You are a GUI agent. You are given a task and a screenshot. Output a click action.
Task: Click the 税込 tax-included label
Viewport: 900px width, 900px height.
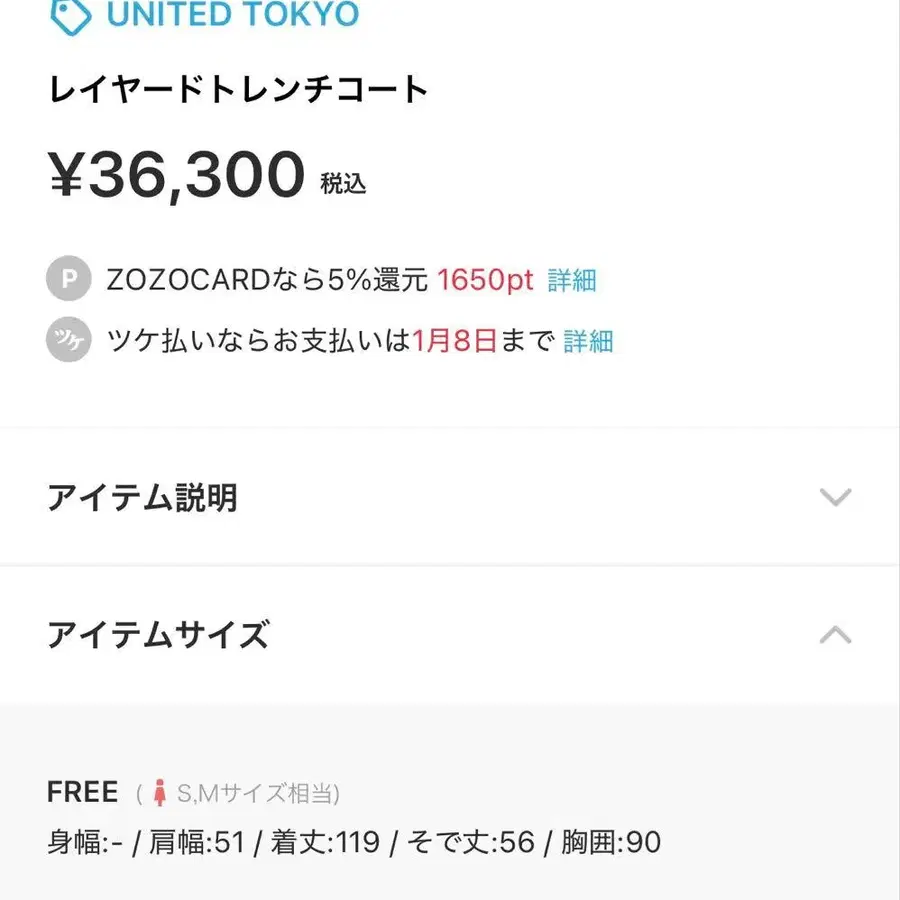344,184
